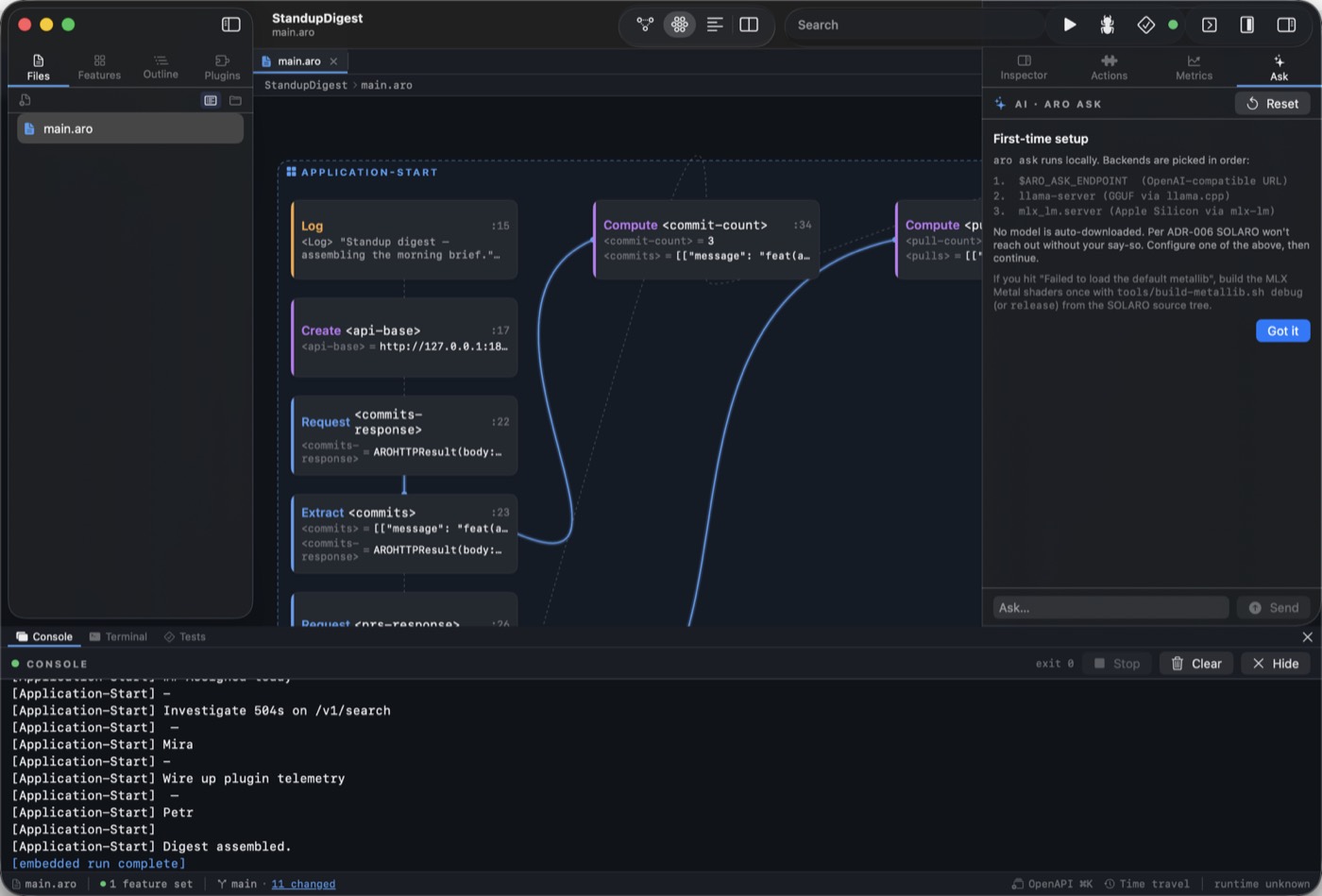Switch to the Terminal tab
The height and width of the screenshot is (896, 1322).
click(118, 636)
